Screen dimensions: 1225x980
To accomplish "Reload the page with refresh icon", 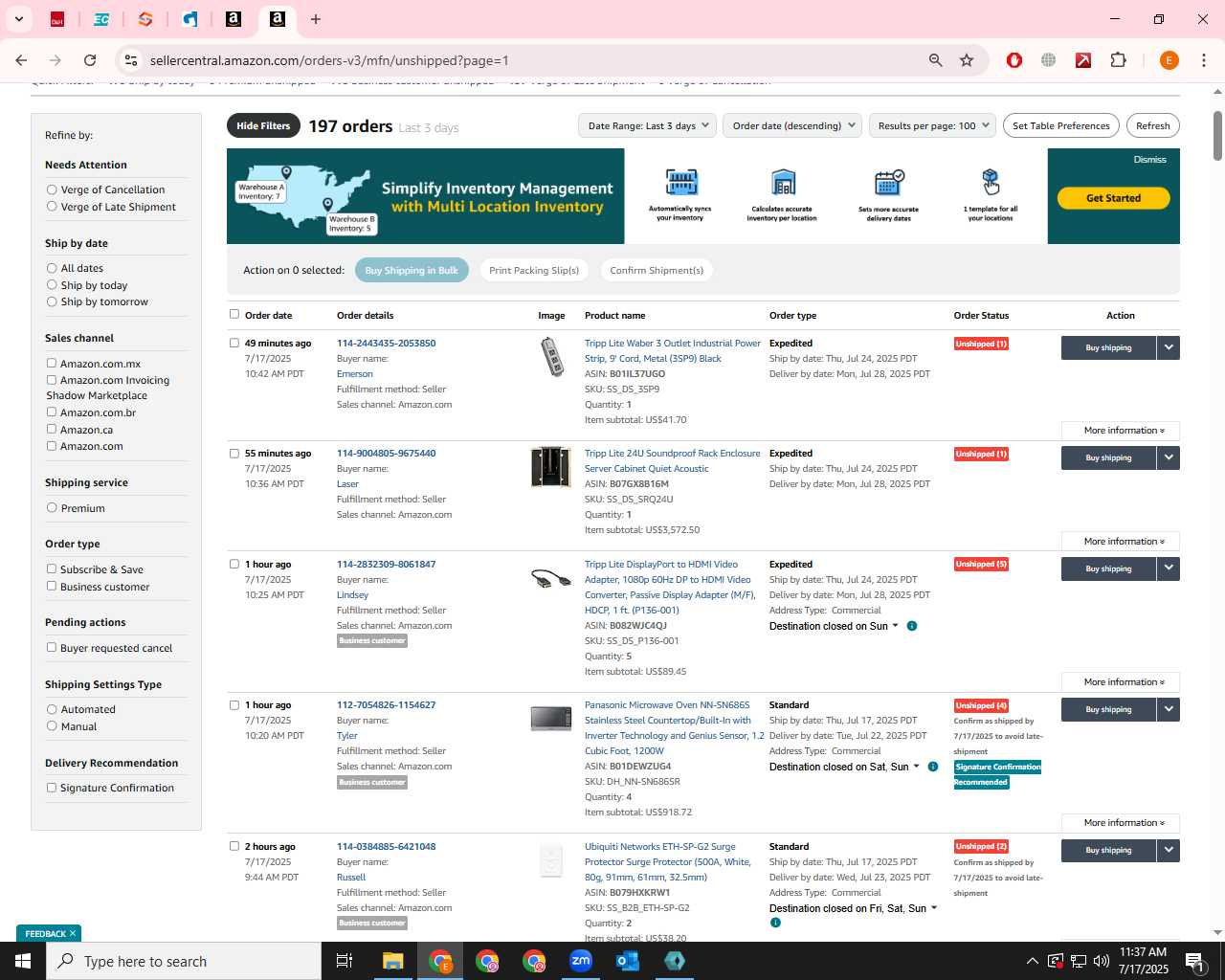I will tap(90, 60).
